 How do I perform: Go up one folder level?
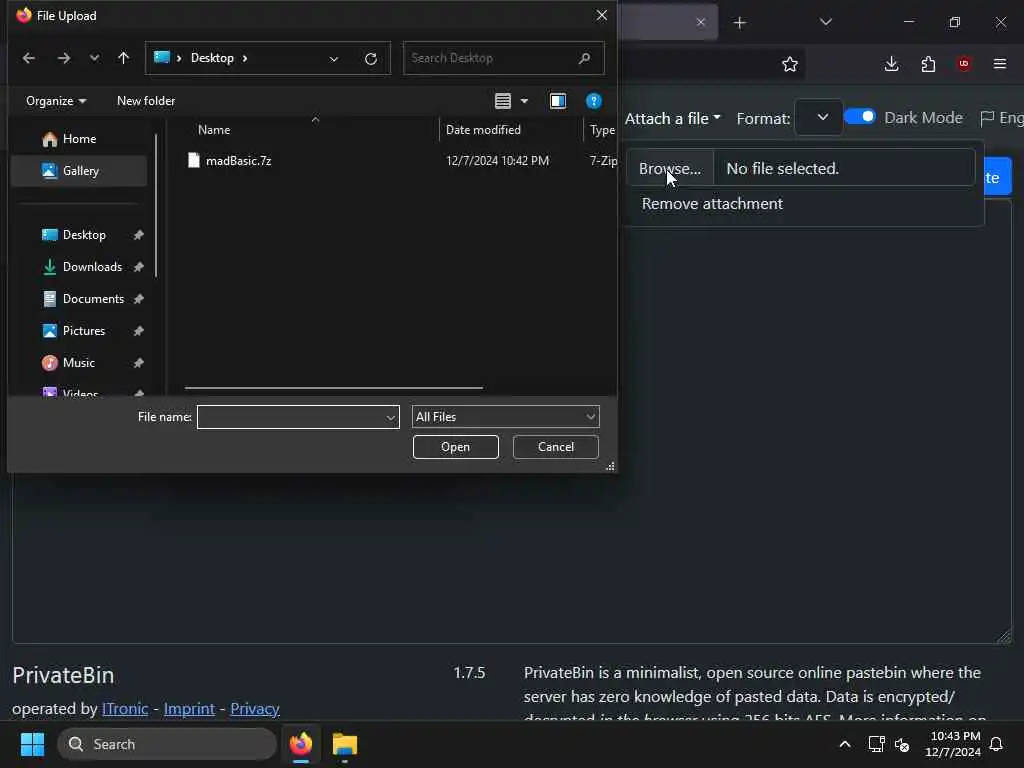click(123, 58)
